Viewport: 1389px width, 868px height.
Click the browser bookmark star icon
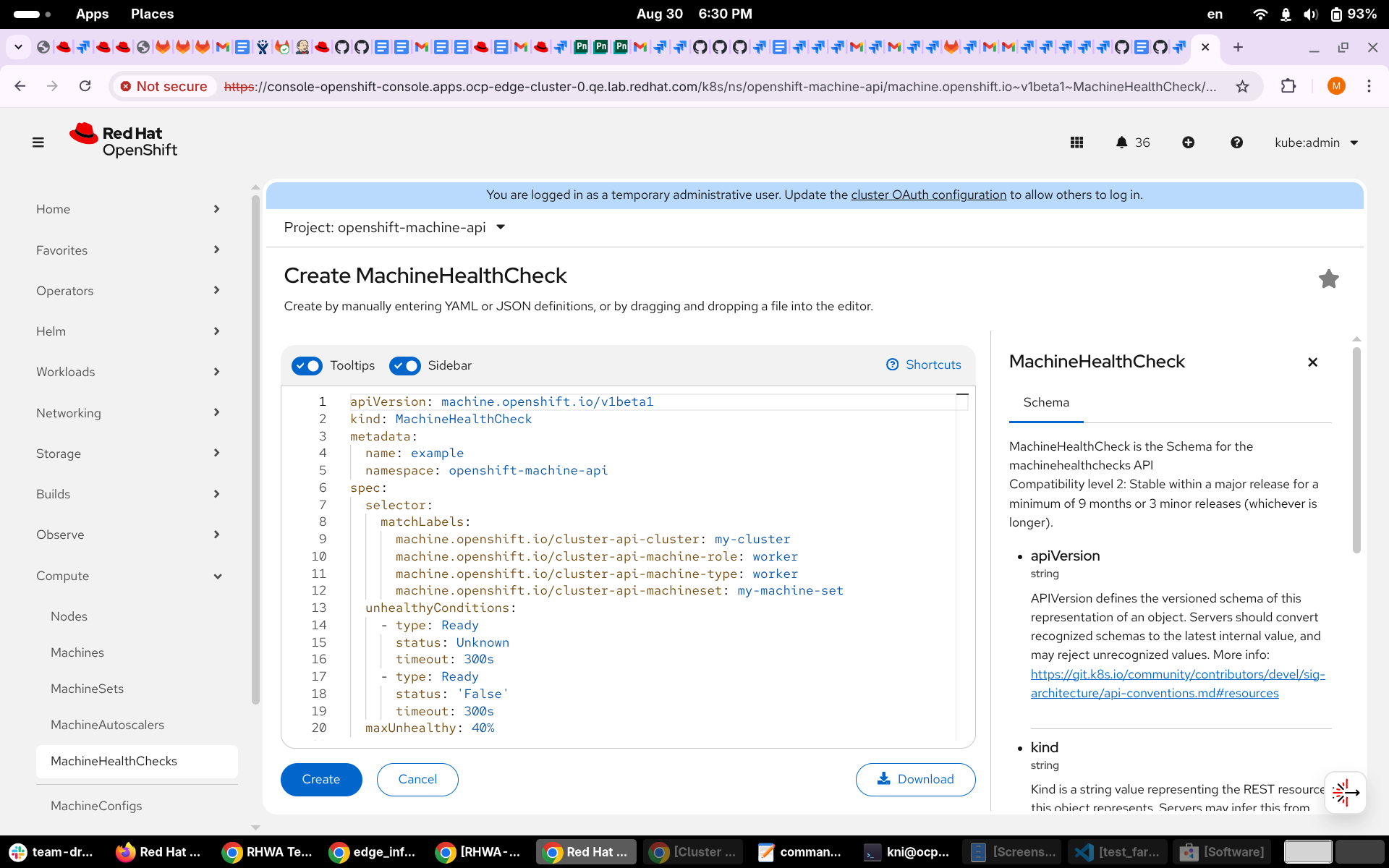[1242, 87]
